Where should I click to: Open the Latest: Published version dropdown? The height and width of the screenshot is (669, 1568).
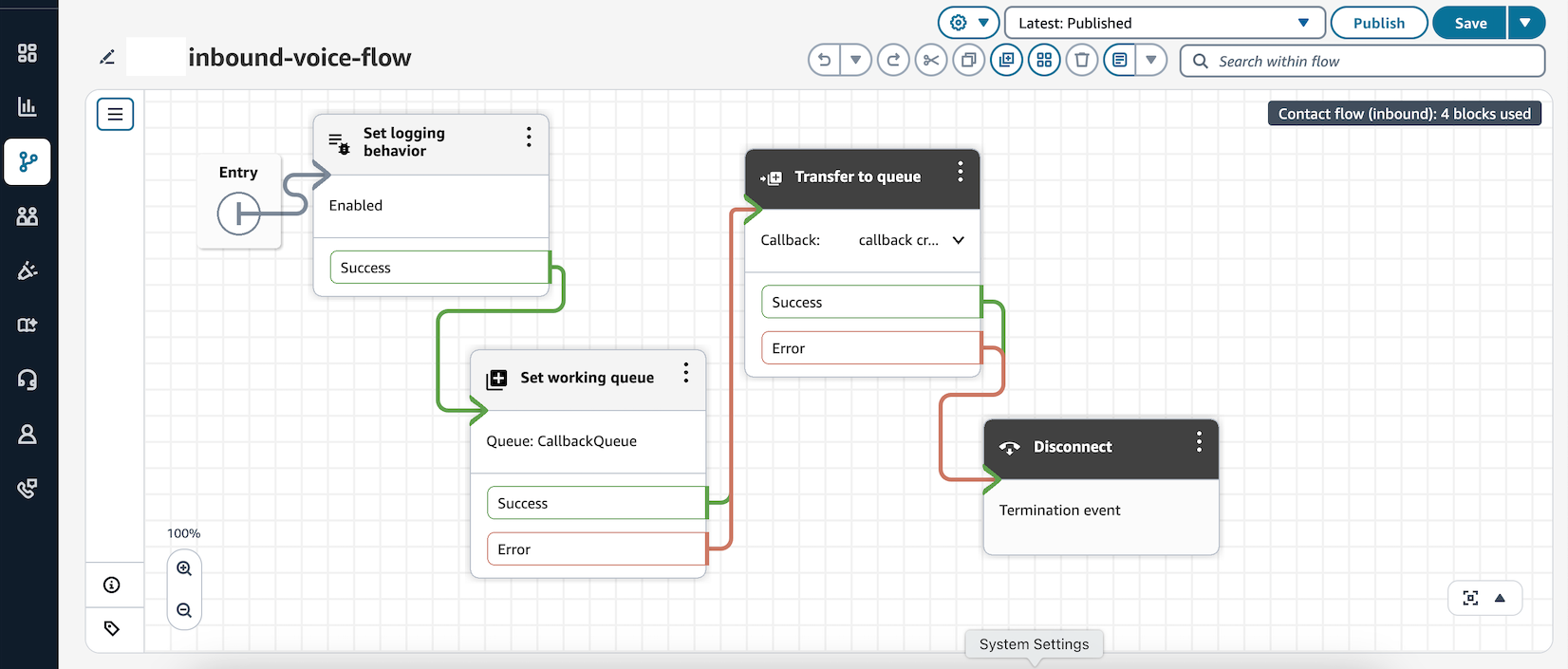1164,23
